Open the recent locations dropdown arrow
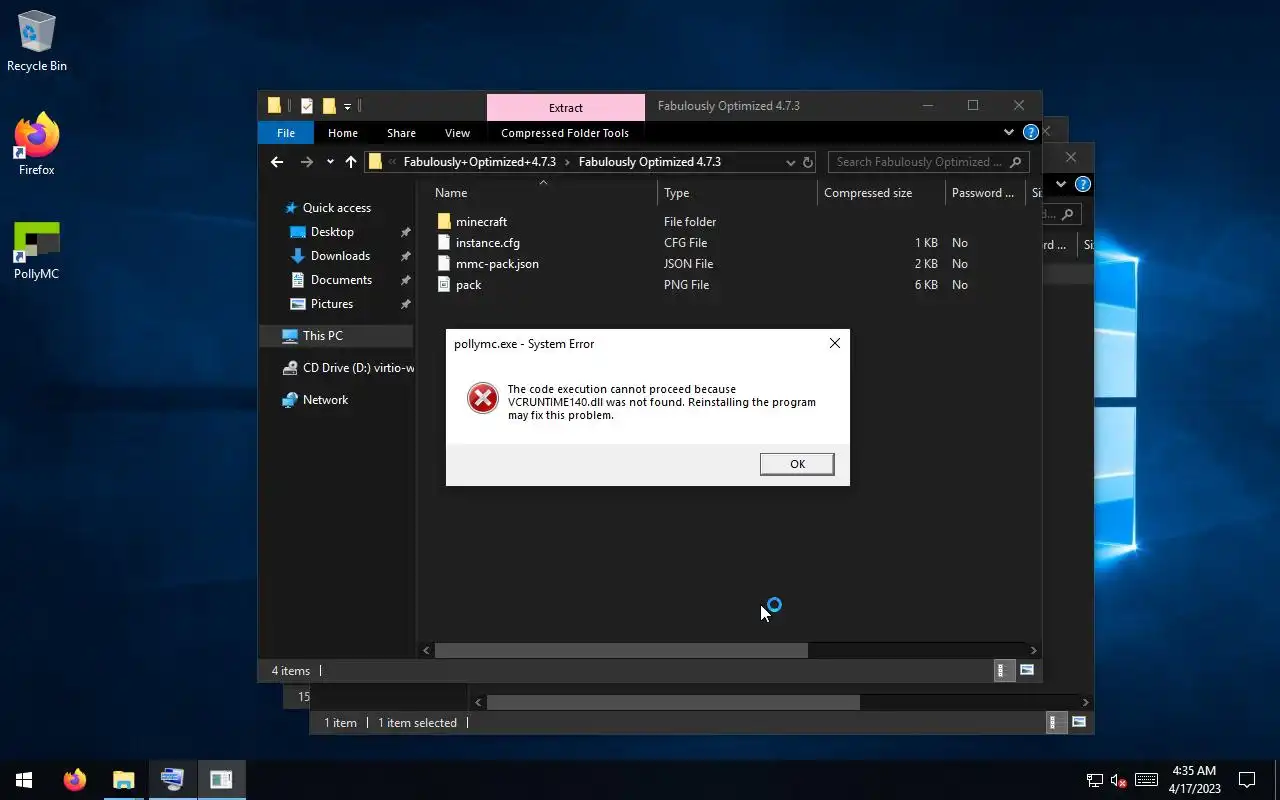 pos(330,162)
